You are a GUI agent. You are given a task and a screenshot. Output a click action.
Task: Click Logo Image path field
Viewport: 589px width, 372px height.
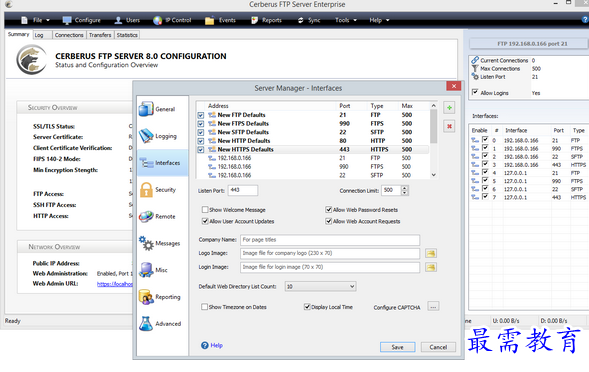pos(330,254)
